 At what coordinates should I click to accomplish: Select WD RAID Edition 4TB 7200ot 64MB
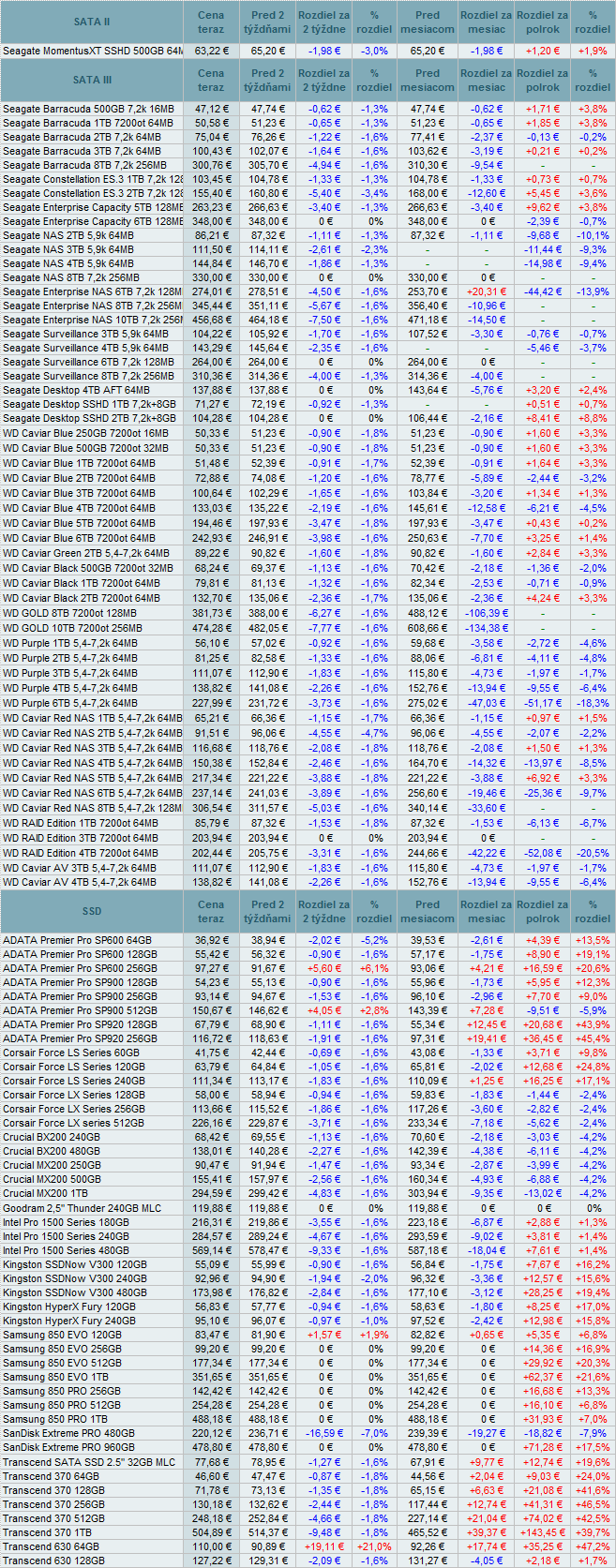tap(81, 853)
